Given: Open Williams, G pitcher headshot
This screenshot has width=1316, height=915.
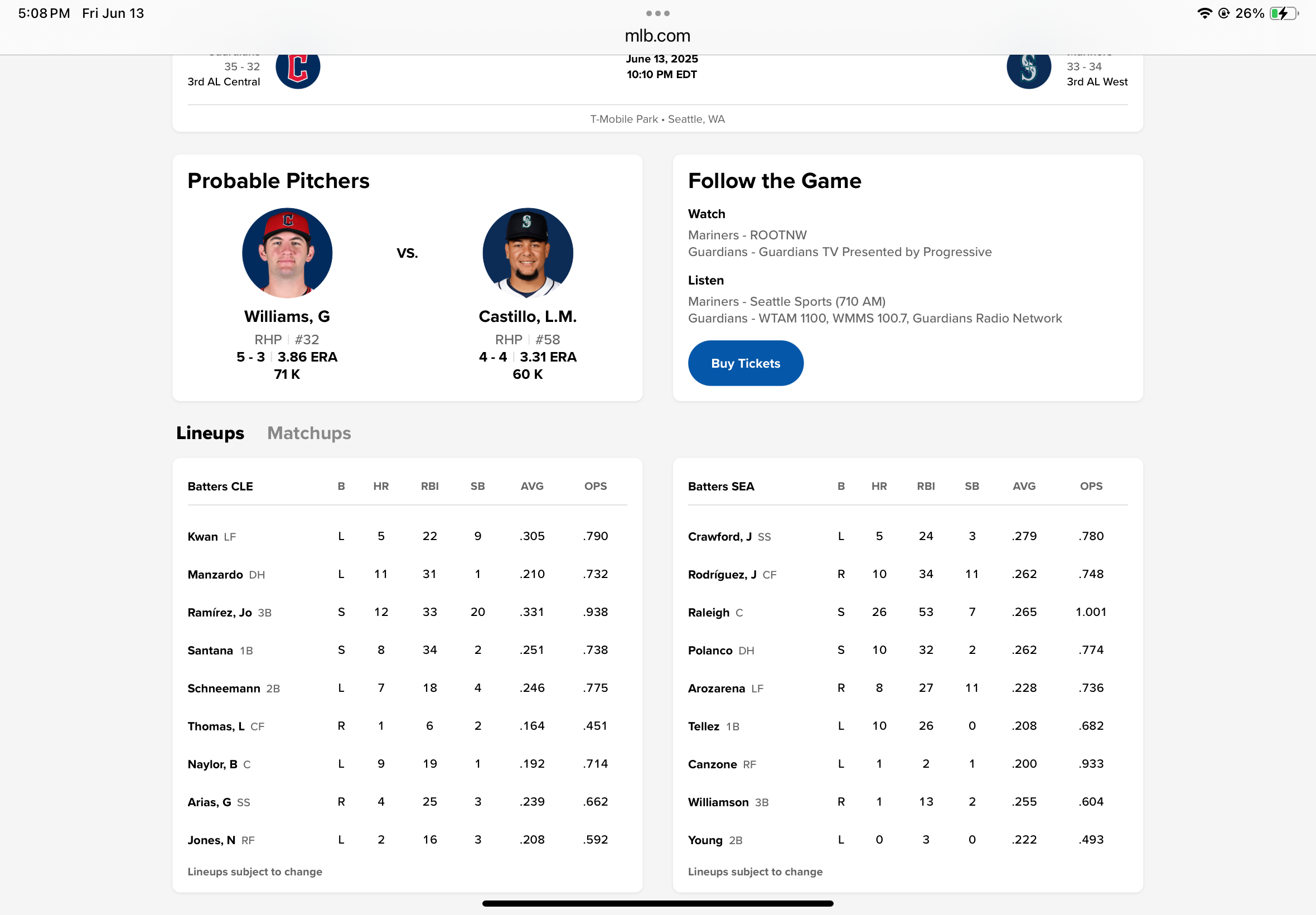Looking at the screenshot, I should (287, 253).
